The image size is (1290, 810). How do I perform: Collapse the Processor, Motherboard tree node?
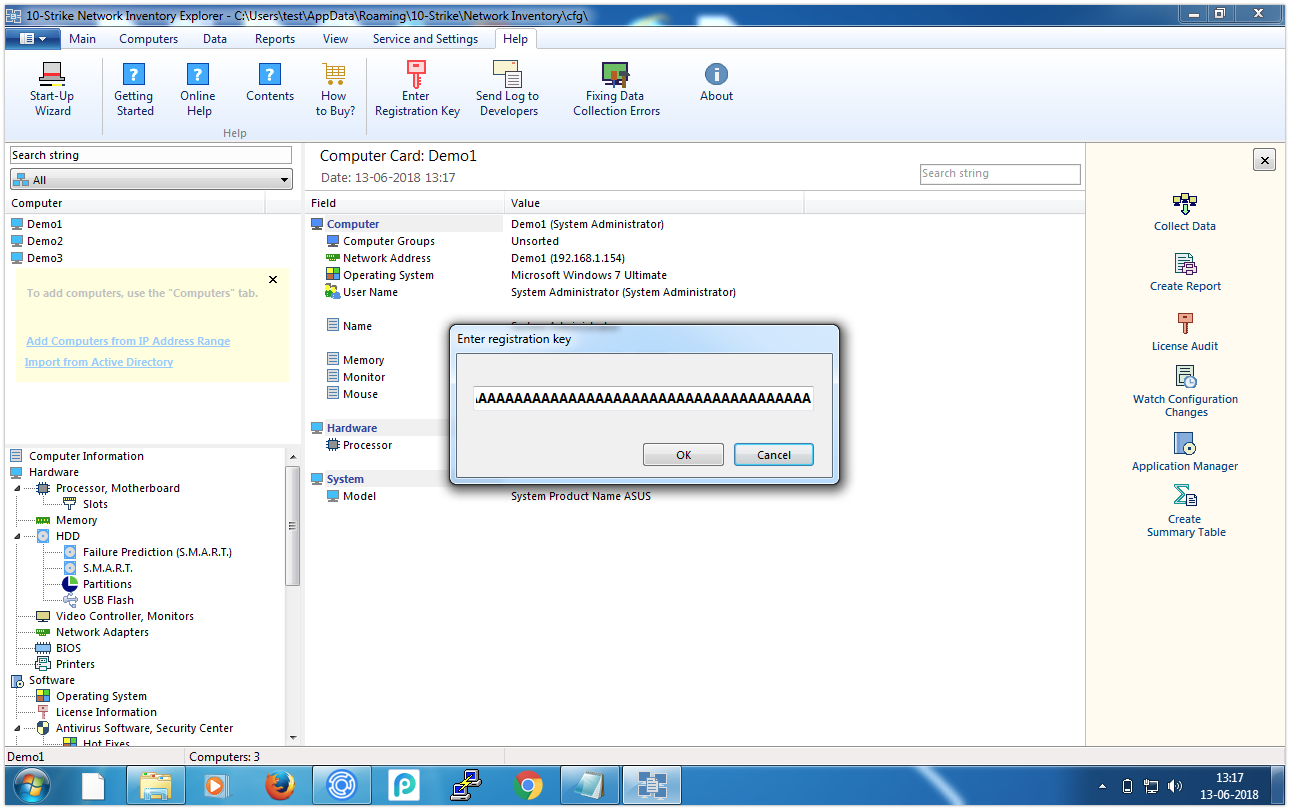pyautogui.click(x=17, y=488)
